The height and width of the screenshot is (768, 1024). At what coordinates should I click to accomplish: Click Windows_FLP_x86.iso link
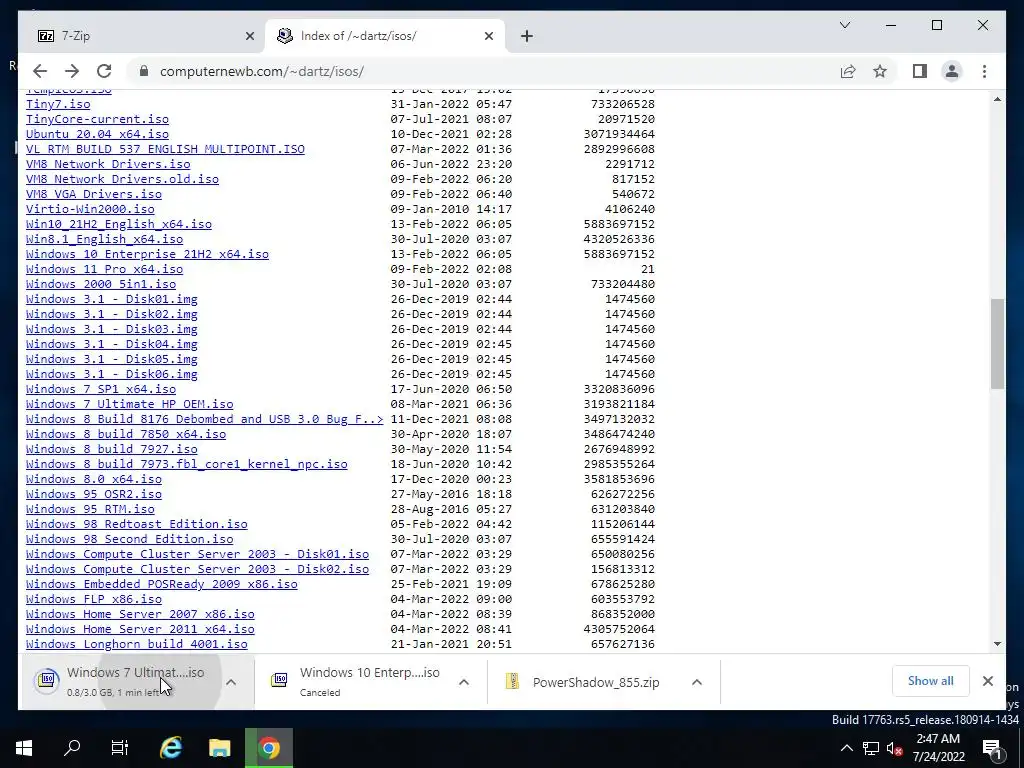(93, 599)
